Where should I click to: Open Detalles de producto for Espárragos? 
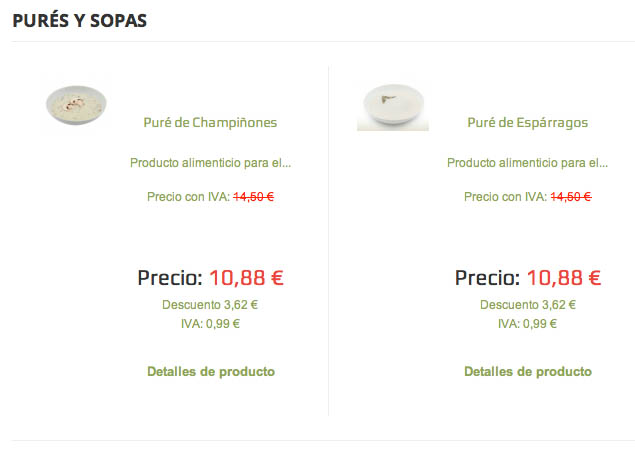(528, 371)
